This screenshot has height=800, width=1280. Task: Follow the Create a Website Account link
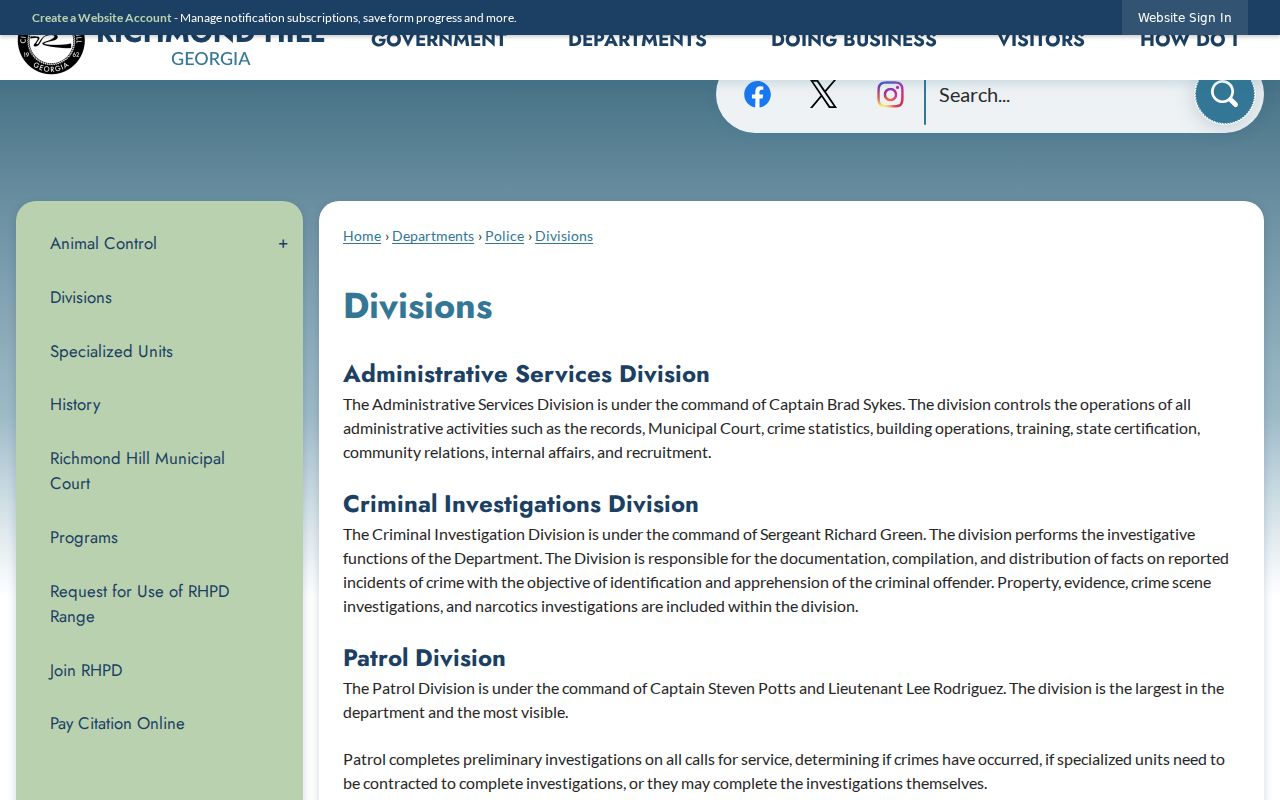(102, 18)
